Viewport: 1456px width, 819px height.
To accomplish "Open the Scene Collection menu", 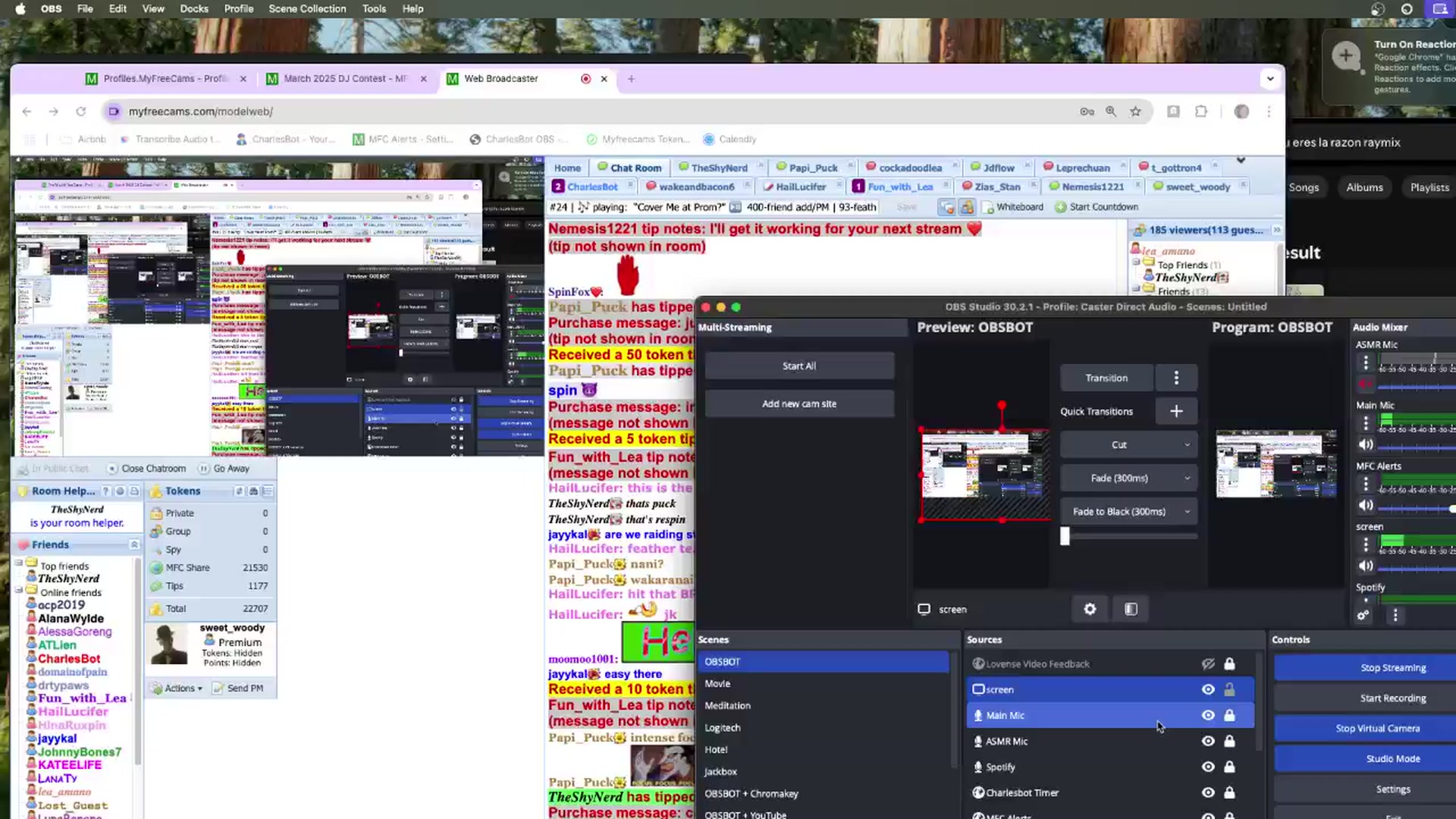I will coord(307,8).
